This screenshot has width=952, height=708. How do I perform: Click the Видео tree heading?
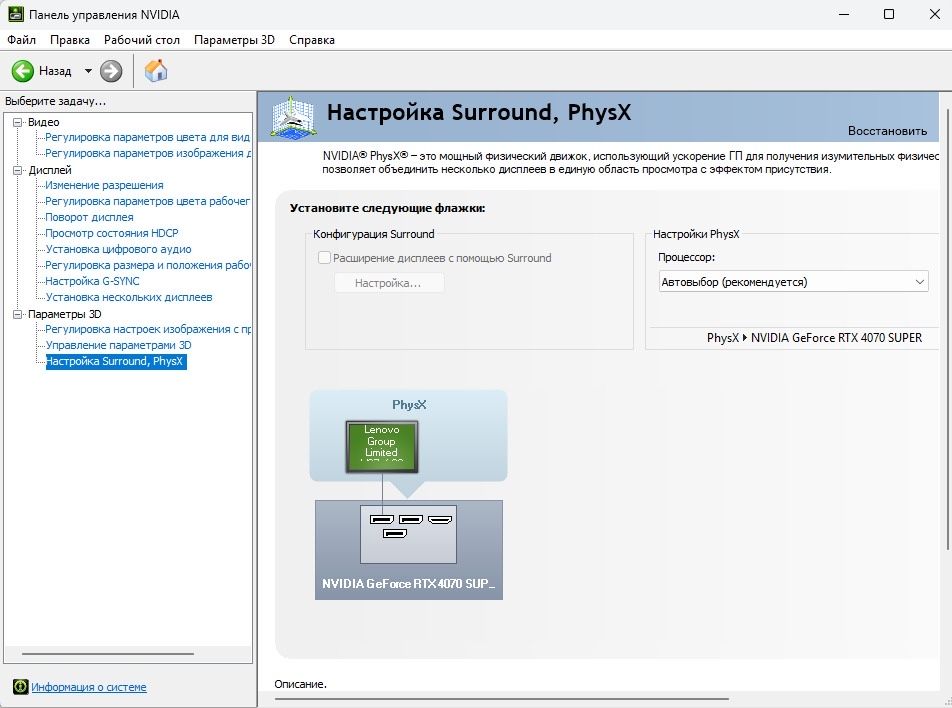[x=44, y=122]
